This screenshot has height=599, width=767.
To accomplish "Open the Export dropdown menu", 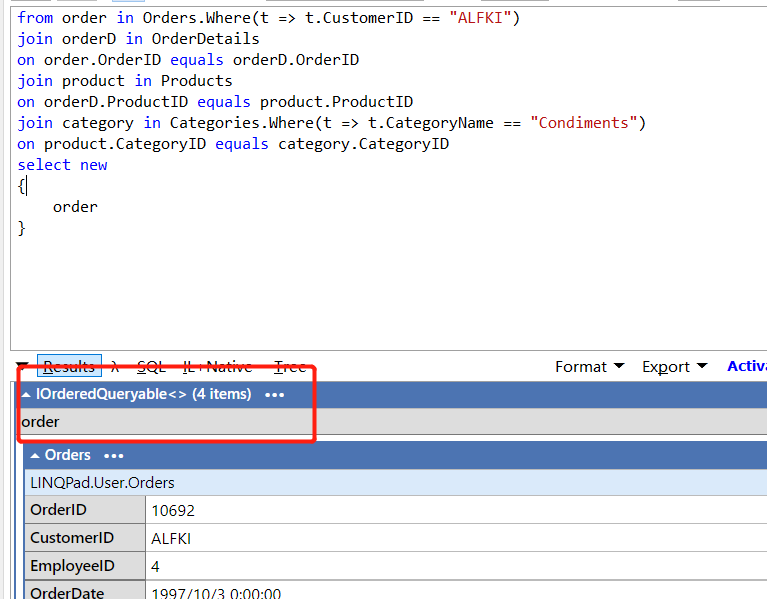I will pos(675,366).
